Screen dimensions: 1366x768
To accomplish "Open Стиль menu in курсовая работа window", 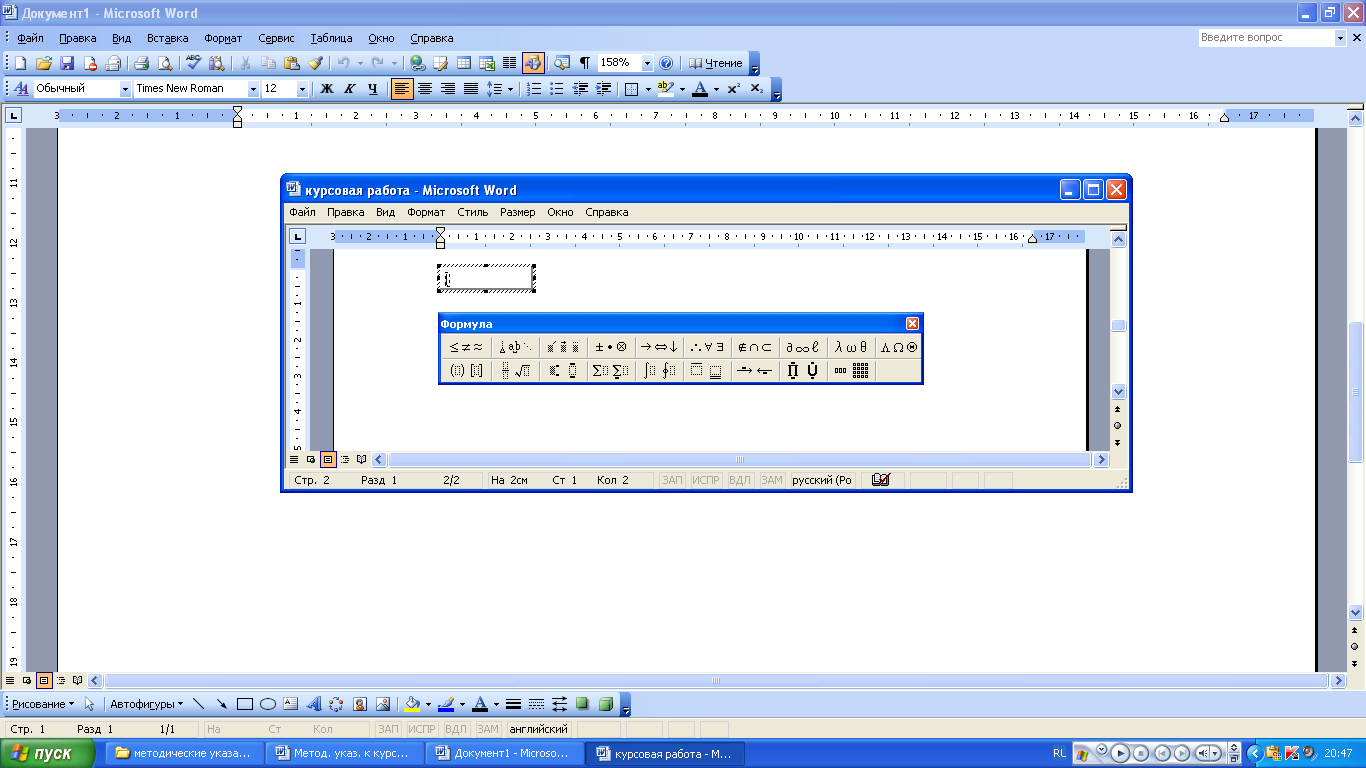I will pyautogui.click(x=473, y=212).
